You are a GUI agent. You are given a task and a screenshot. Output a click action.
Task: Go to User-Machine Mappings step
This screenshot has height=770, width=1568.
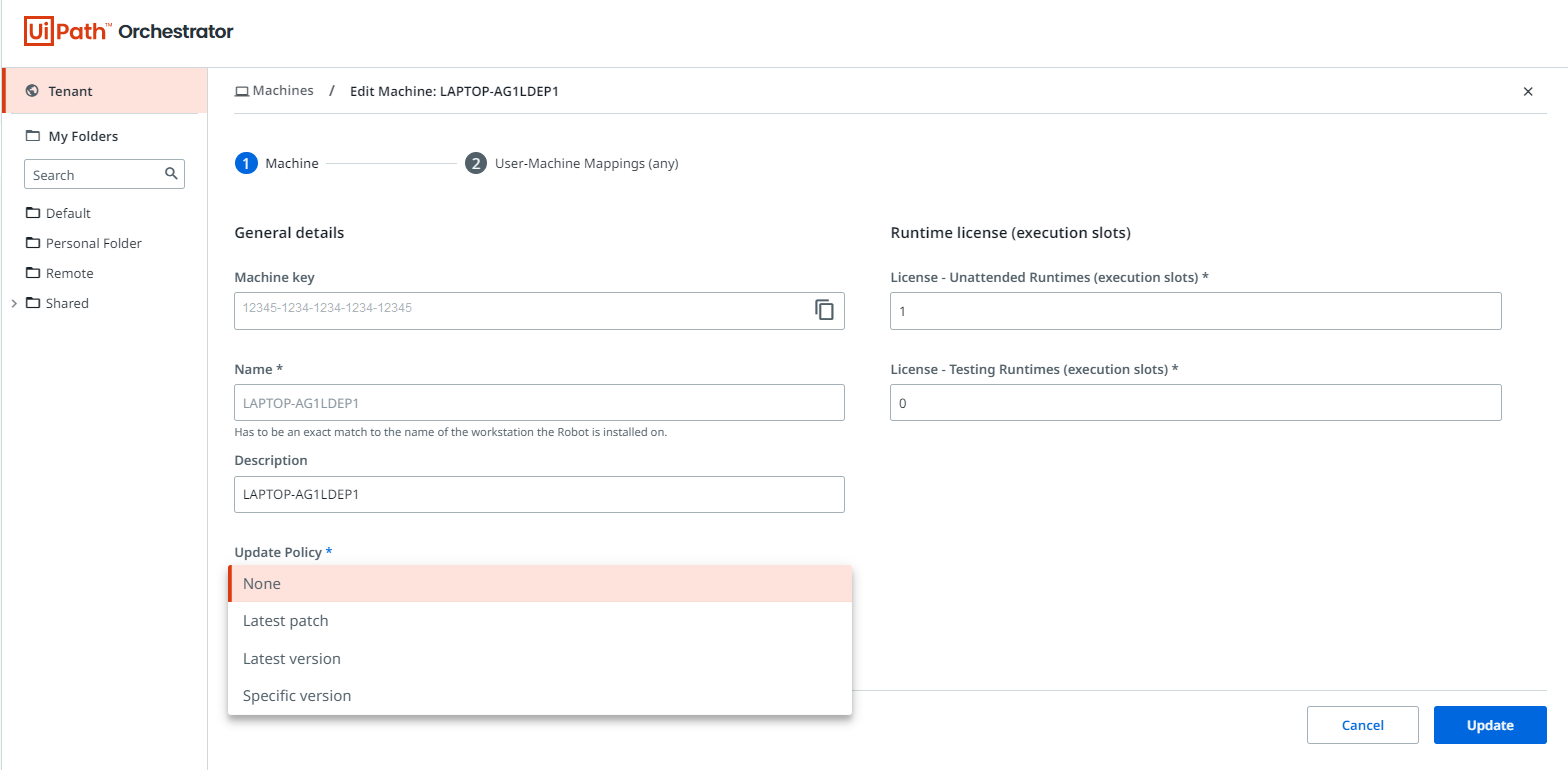coord(572,163)
